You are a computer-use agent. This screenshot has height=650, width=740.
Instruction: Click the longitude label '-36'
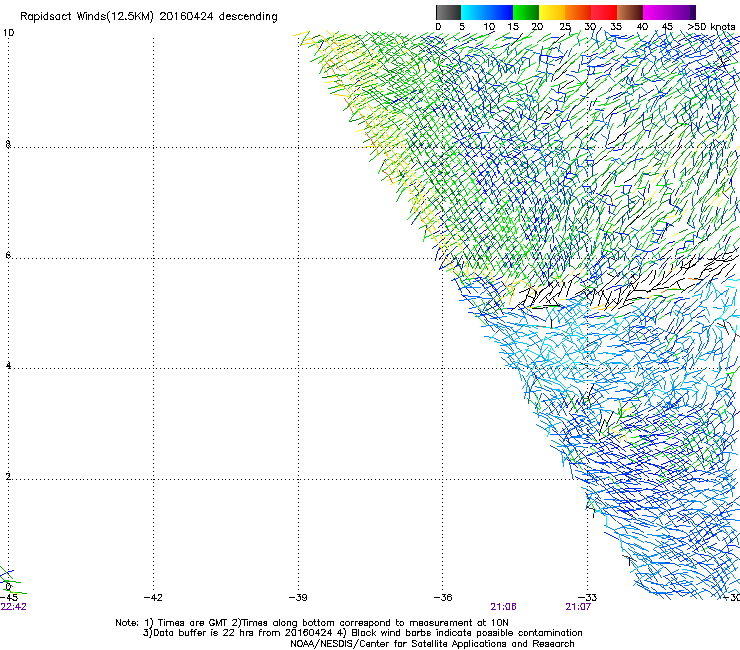point(443,598)
